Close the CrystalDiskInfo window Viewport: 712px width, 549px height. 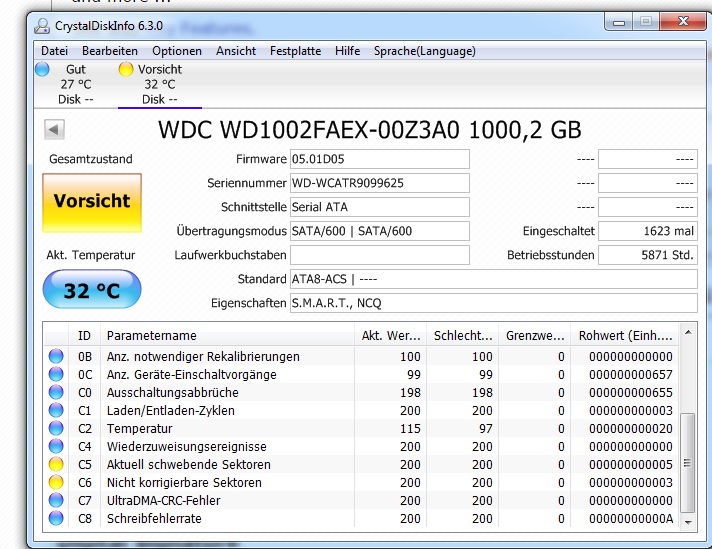pyautogui.click(x=683, y=21)
